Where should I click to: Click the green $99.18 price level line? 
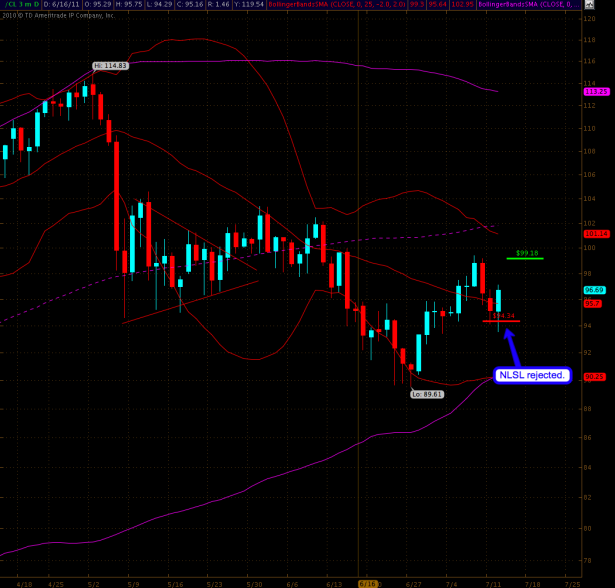524,259
